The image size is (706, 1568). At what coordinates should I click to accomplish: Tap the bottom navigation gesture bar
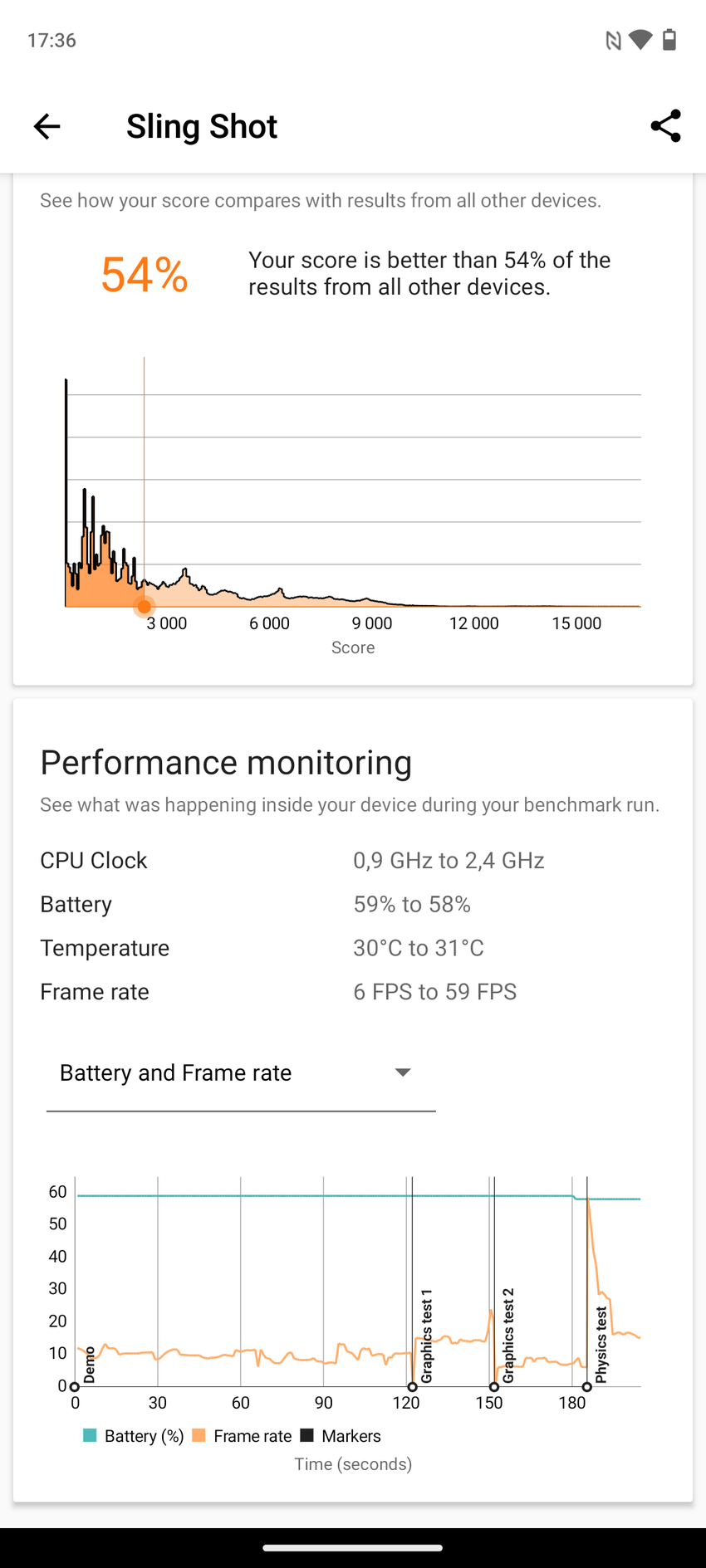(x=353, y=1547)
